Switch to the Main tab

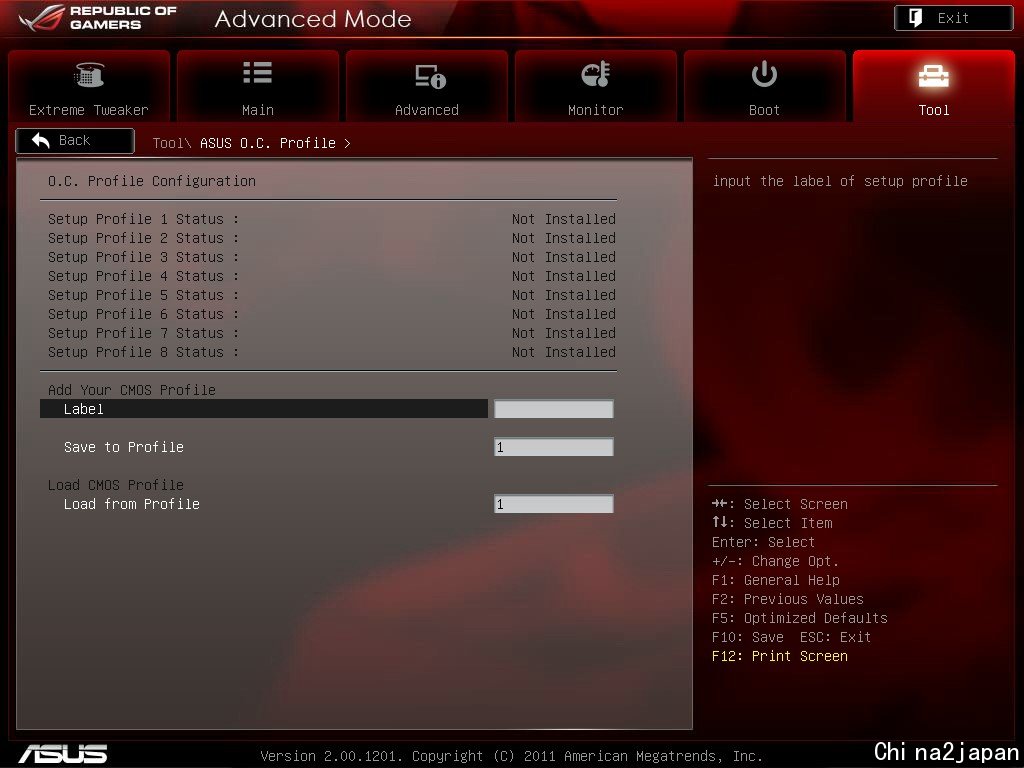[x=257, y=86]
